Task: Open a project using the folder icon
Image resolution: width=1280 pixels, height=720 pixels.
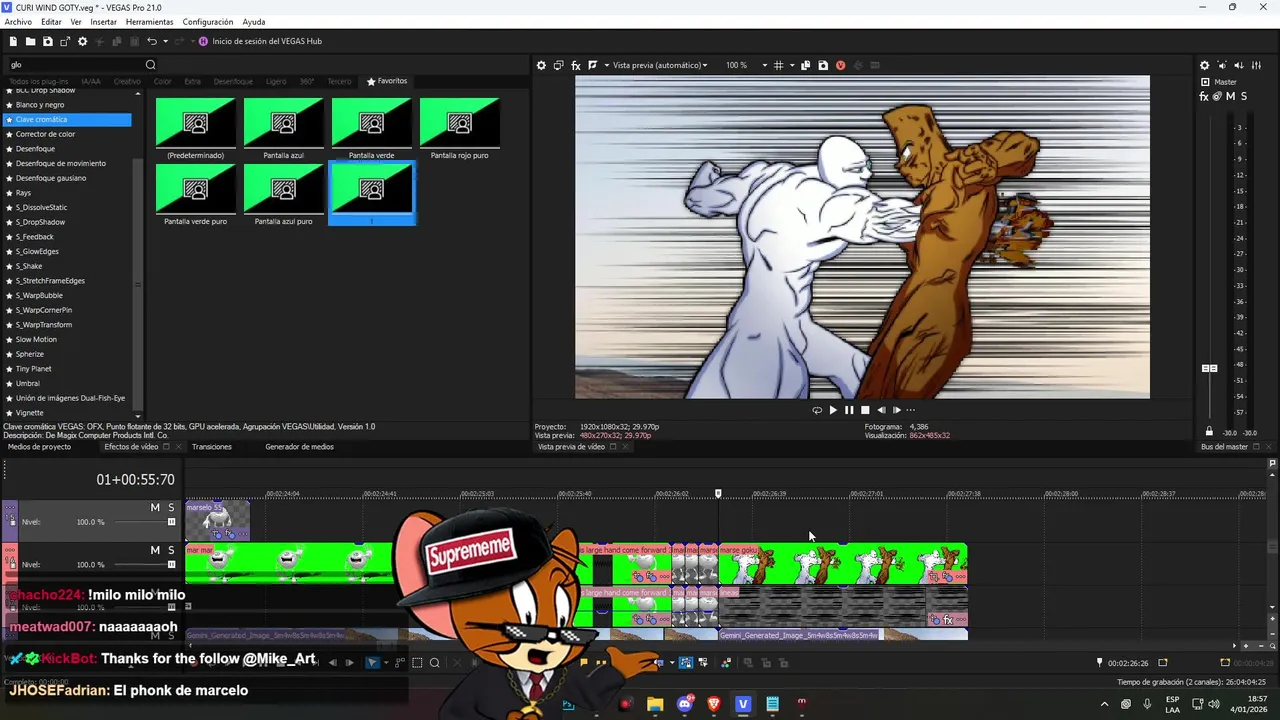Action: [x=30, y=41]
